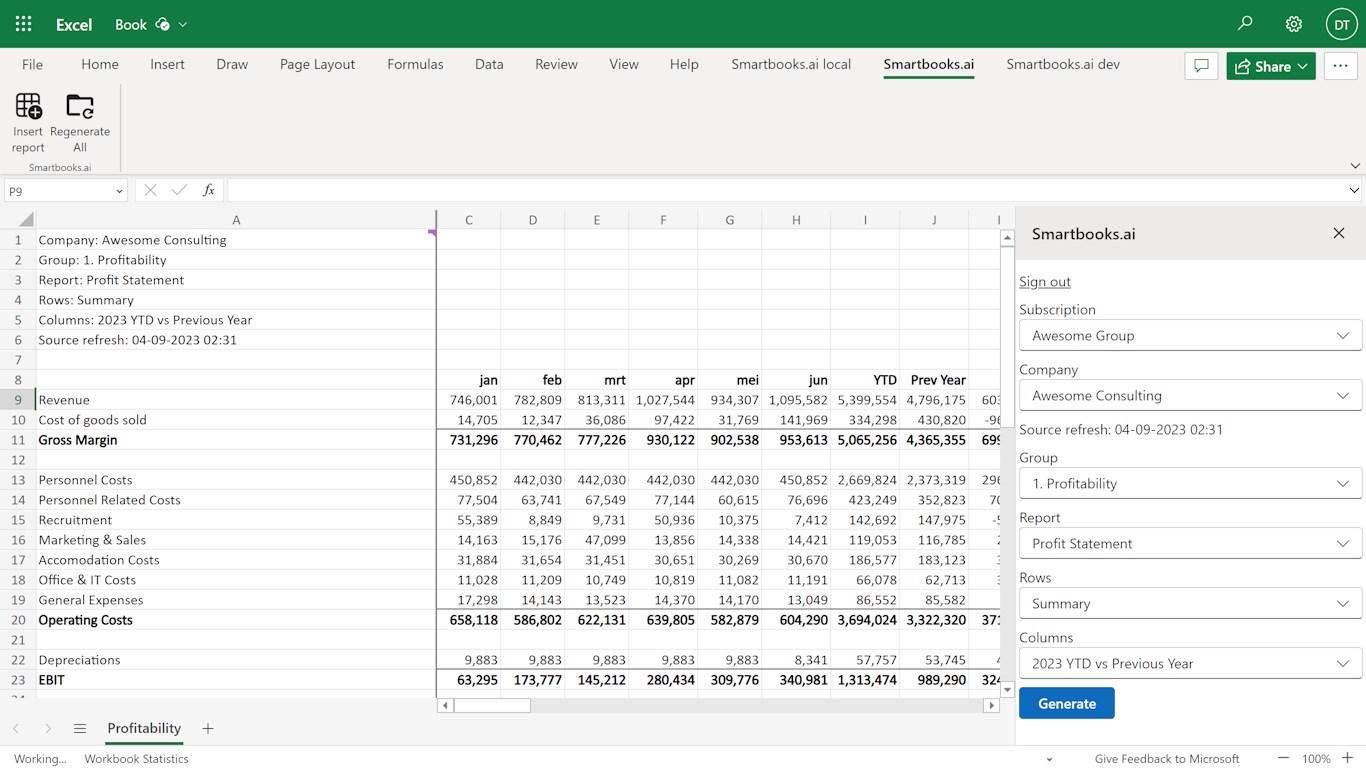
Task: Switch to the Formulas tab
Action: pyautogui.click(x=415, y=64)
